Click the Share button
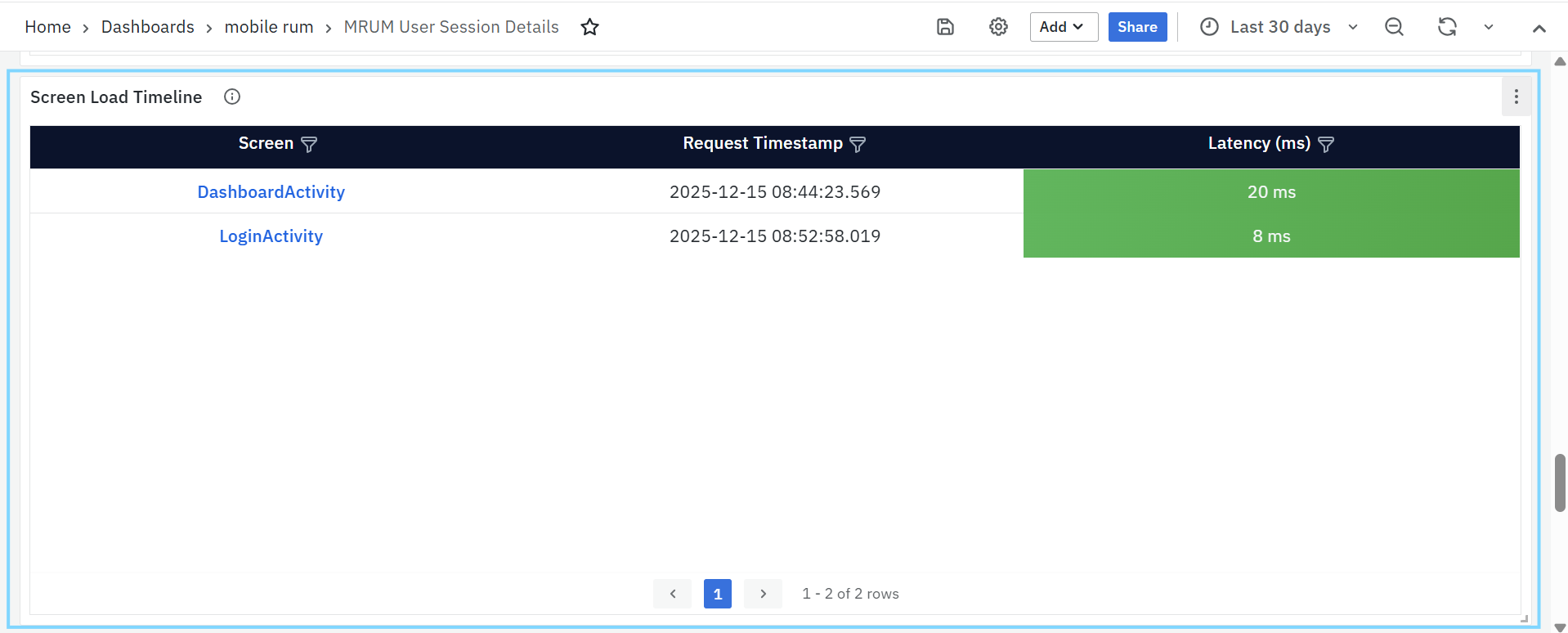 pyautogui.click(x=1137, y=27)
